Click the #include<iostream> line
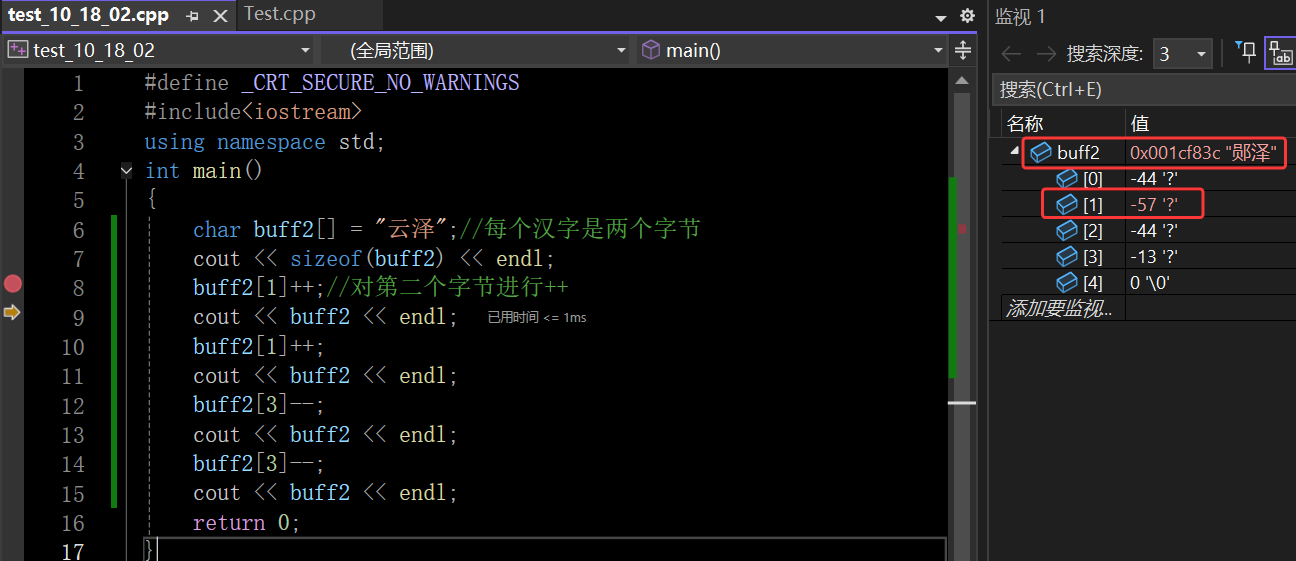This screenshot has height=561, width=1296. 253,112
